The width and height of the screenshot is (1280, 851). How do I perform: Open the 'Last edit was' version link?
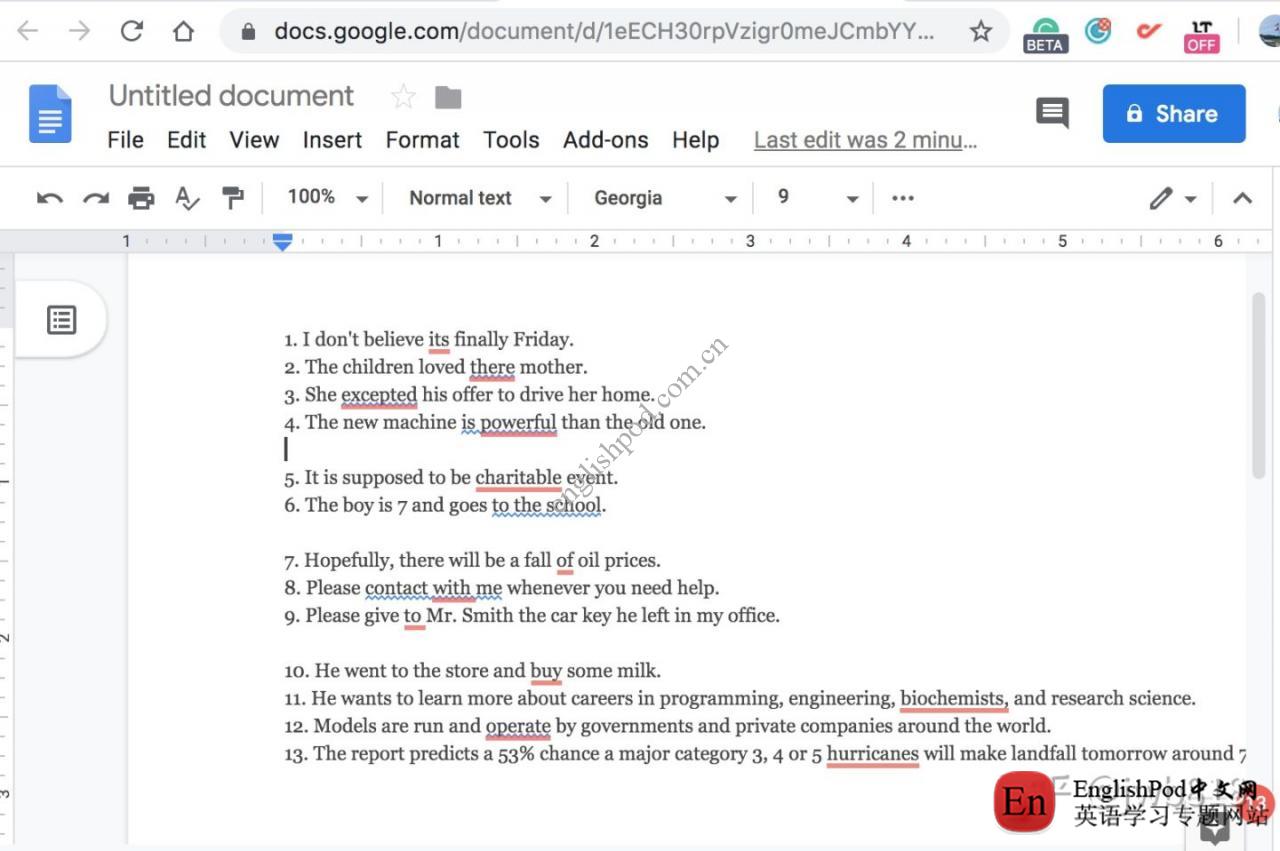point(865,140)
